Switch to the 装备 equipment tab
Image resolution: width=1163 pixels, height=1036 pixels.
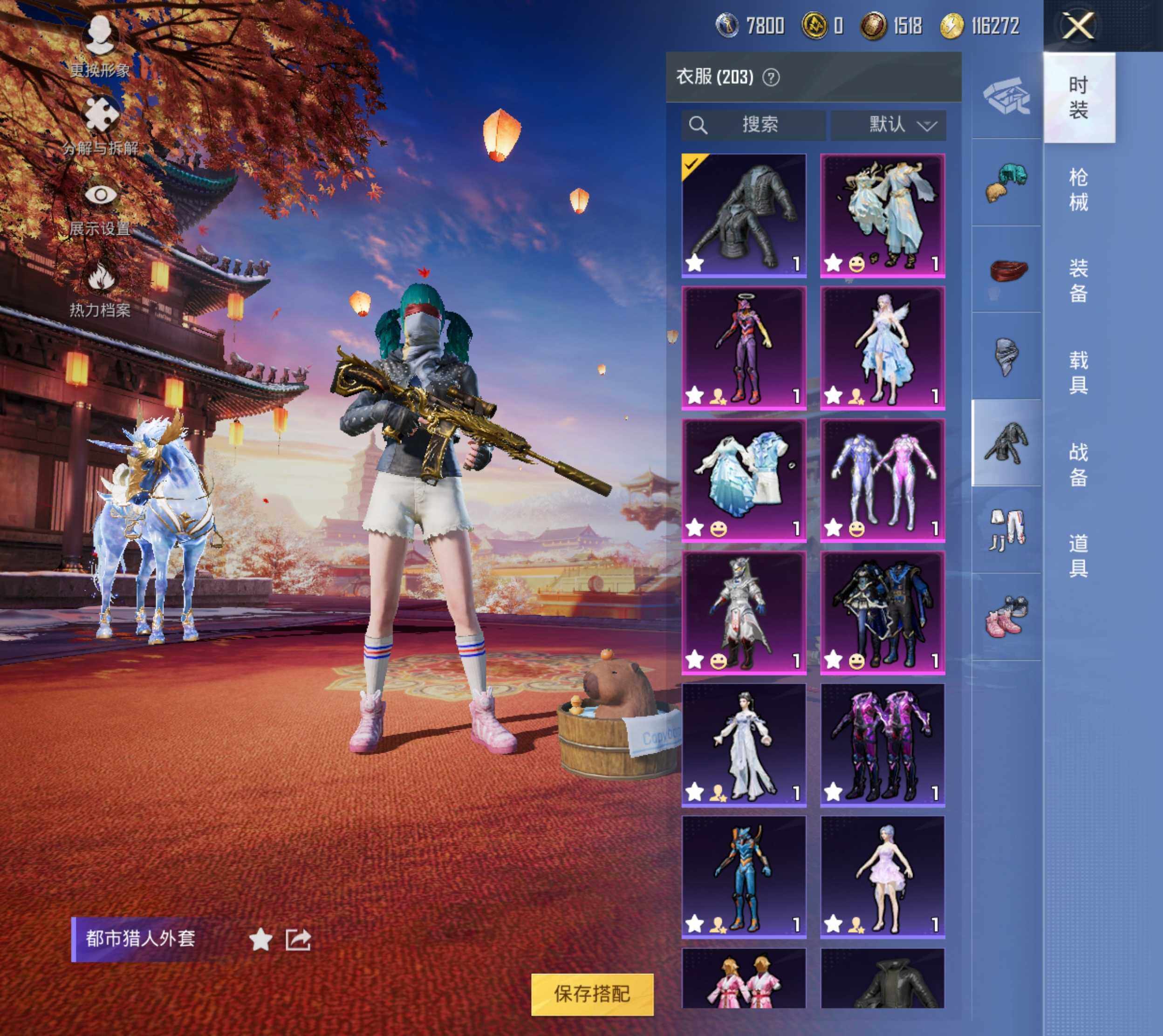tap(1079, 280)
